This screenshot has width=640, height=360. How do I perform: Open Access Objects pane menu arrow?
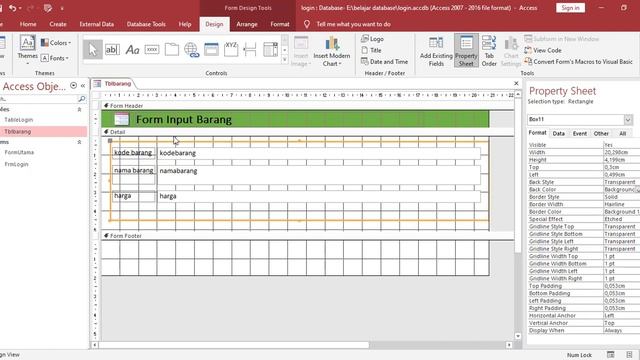click(73, 86)
